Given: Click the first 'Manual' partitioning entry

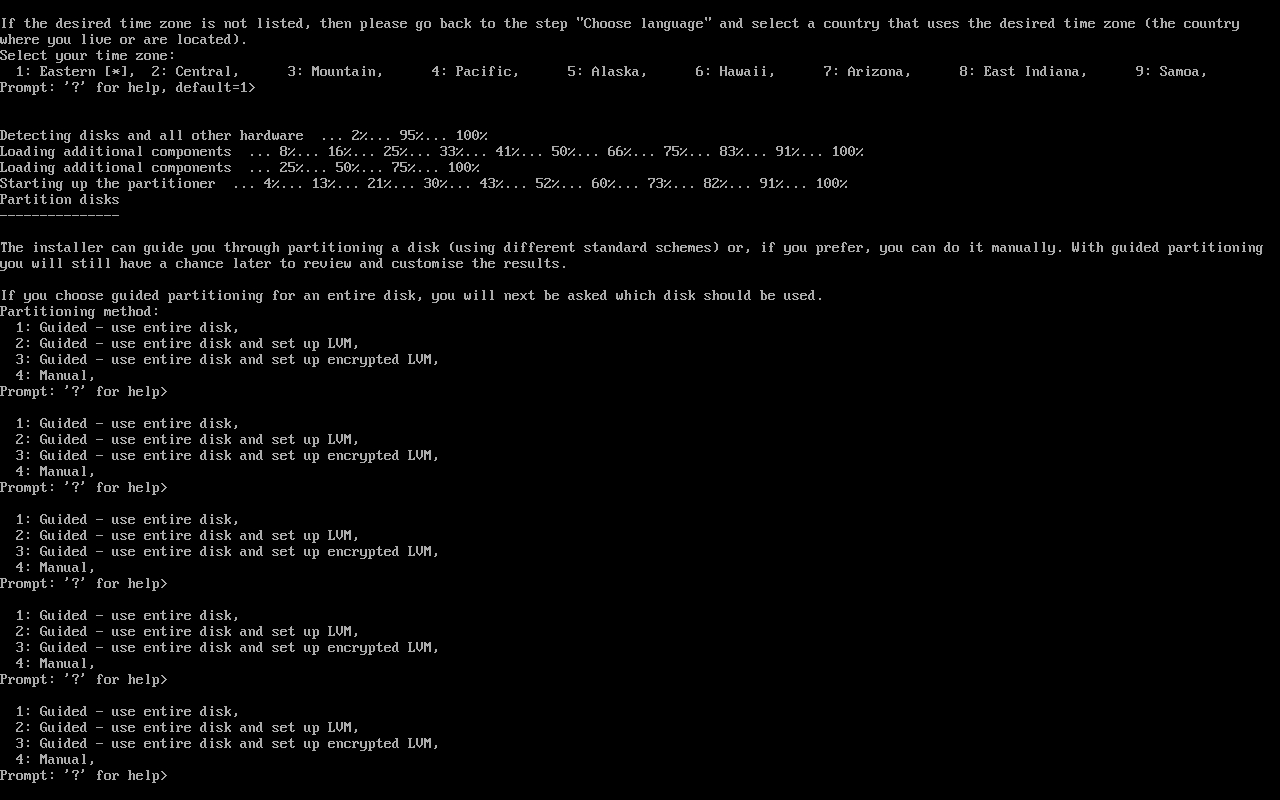Looking at the screenshot, I should 55,375.
